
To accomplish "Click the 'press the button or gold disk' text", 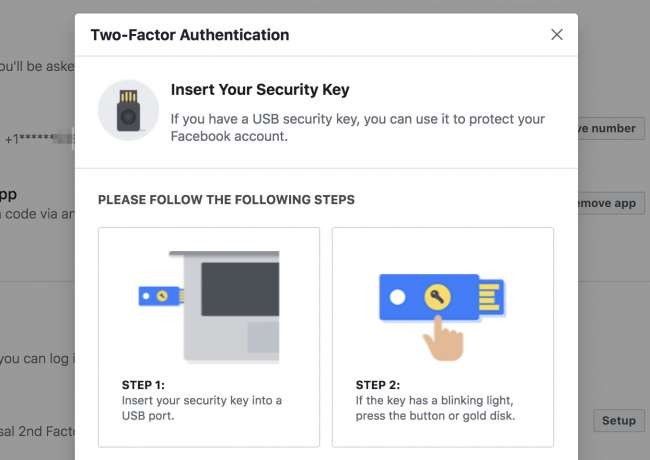I will click(x=435, y=416).
